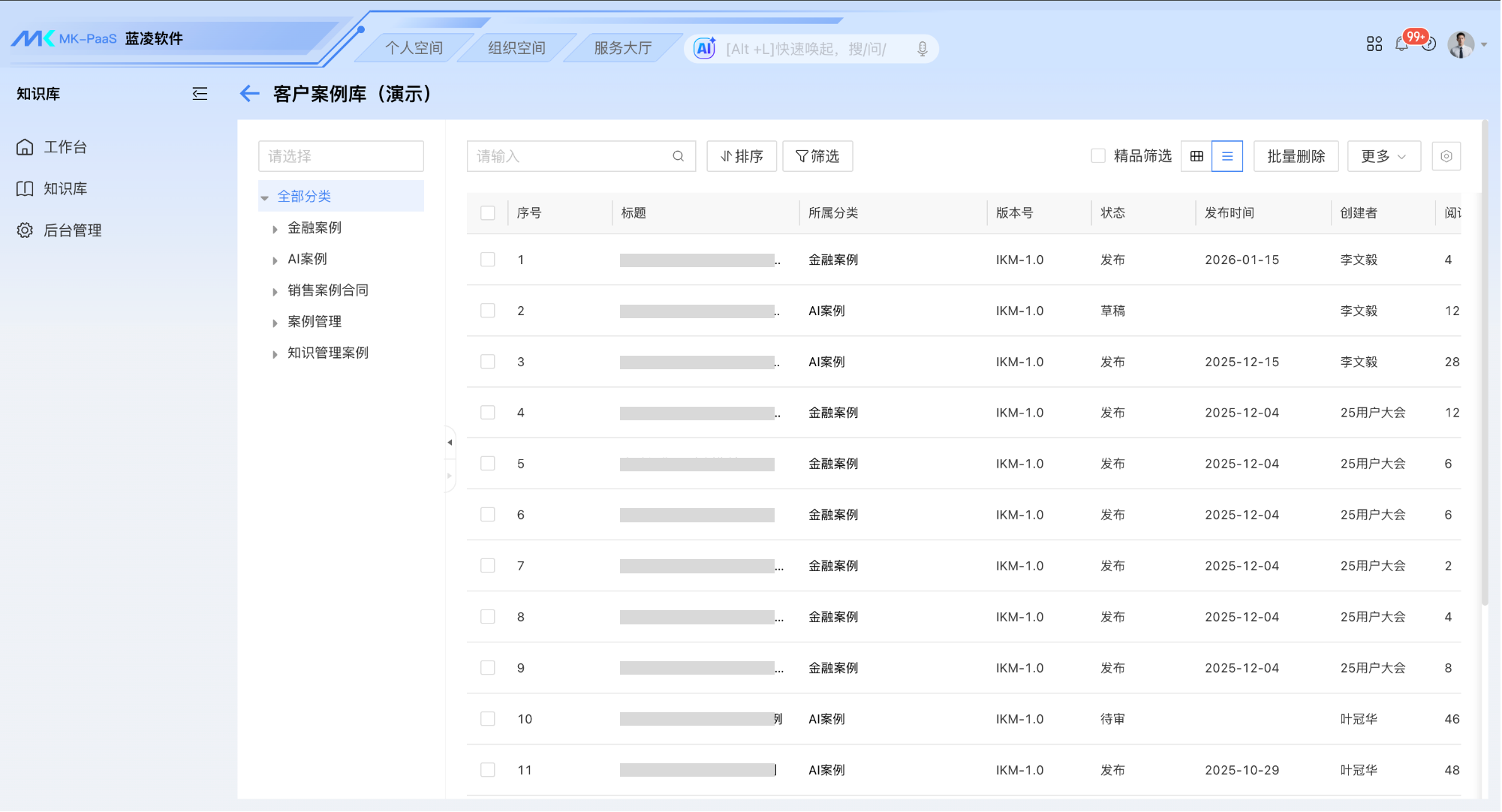Switch to grid card view

[1196, 156]
